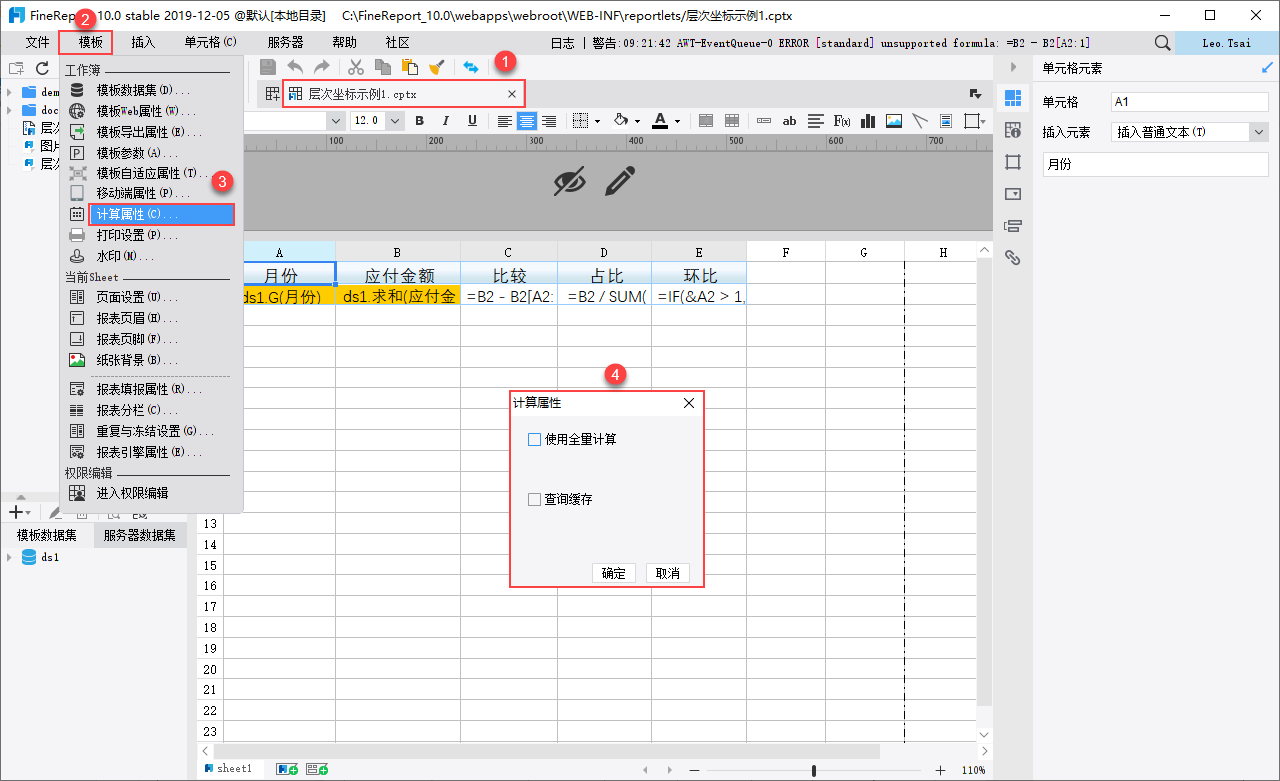Viewport: 1280px width, 781px height.
Task: Click the Save disk icon
Action: 268,67
